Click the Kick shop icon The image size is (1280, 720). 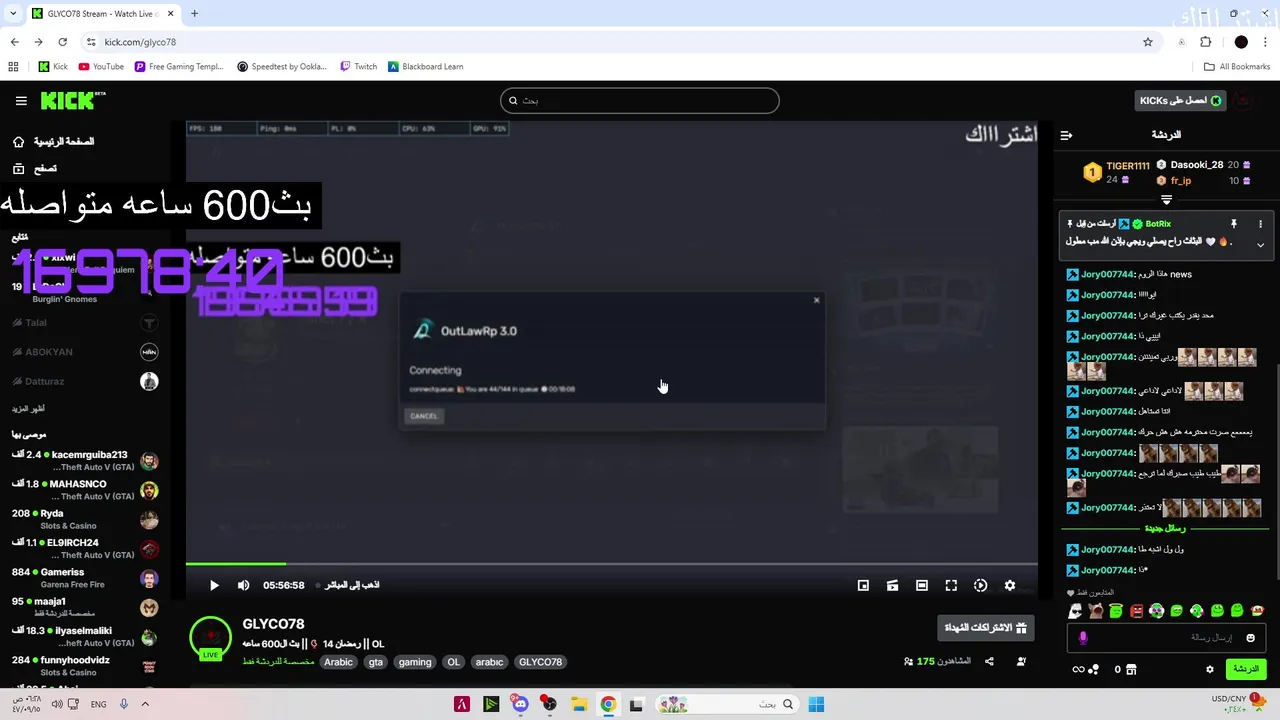(1132, 669)
